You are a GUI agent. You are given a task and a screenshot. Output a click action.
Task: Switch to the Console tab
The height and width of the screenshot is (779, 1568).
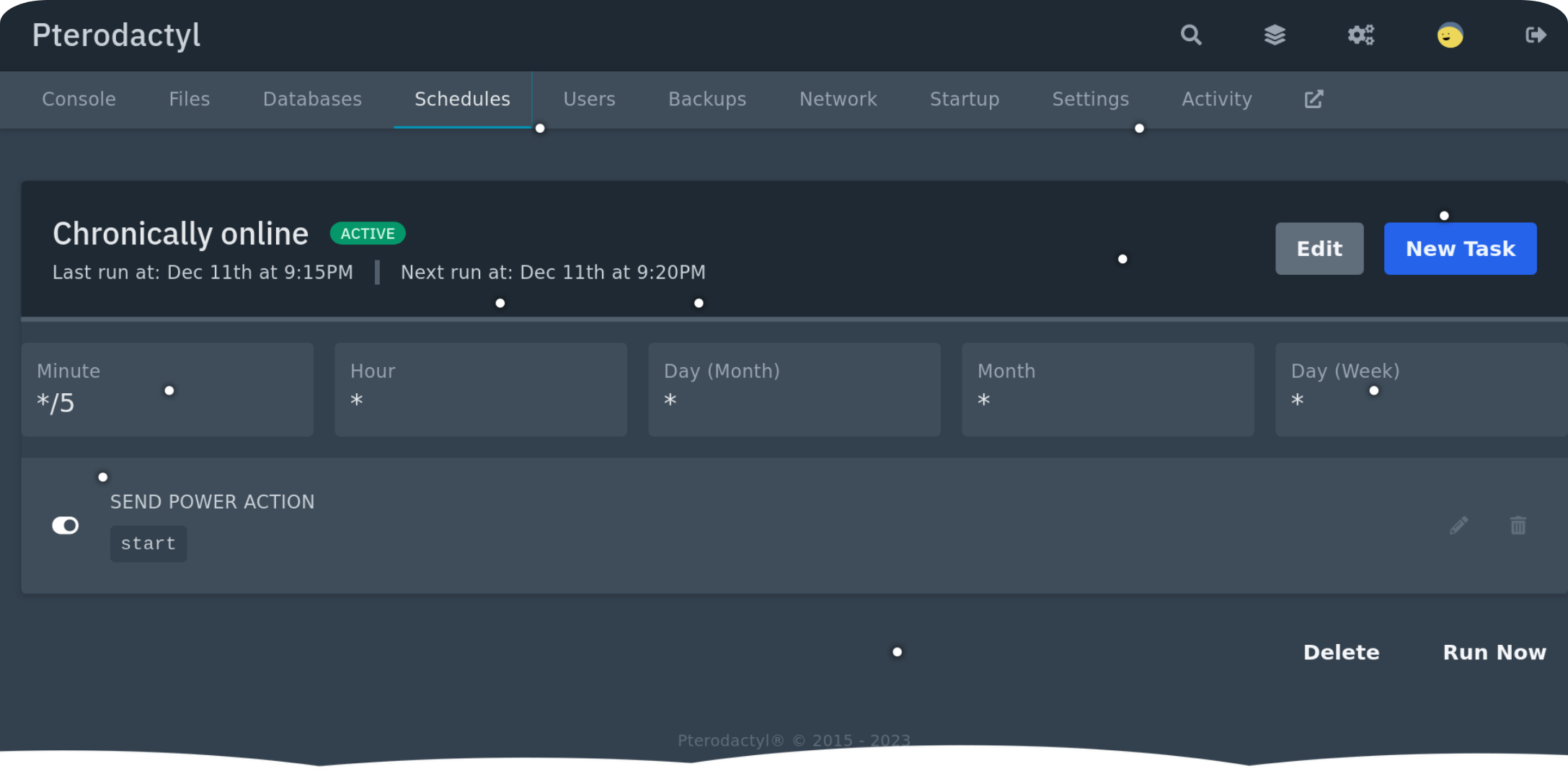click(x=79, y=99)
